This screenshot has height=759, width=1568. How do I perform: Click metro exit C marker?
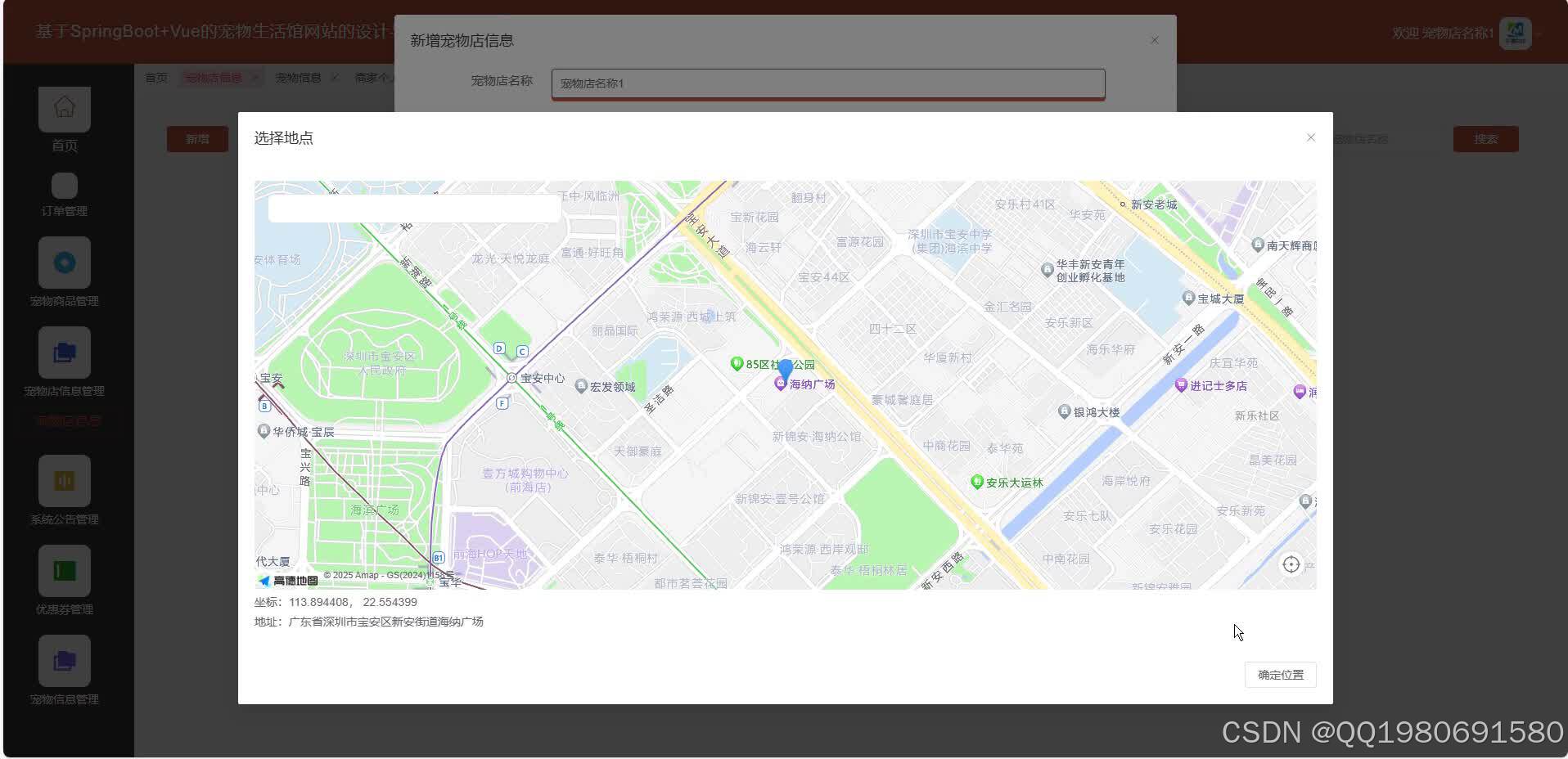point(522,352)
